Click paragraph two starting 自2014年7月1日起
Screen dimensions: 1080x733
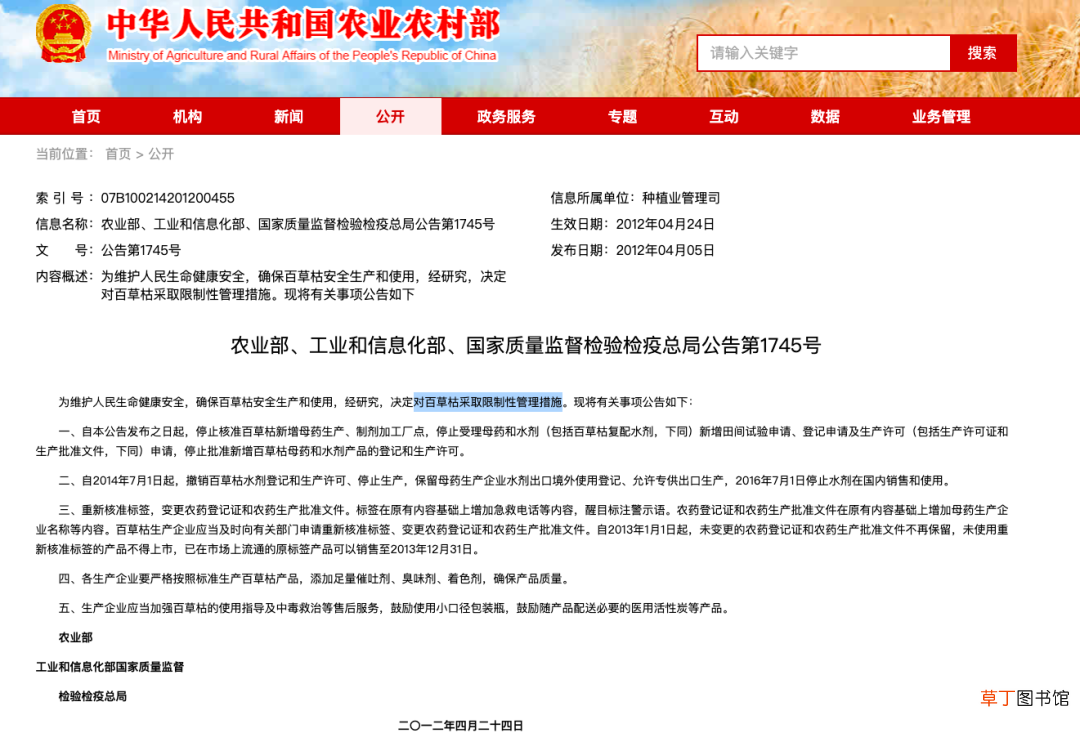[506, 481]
